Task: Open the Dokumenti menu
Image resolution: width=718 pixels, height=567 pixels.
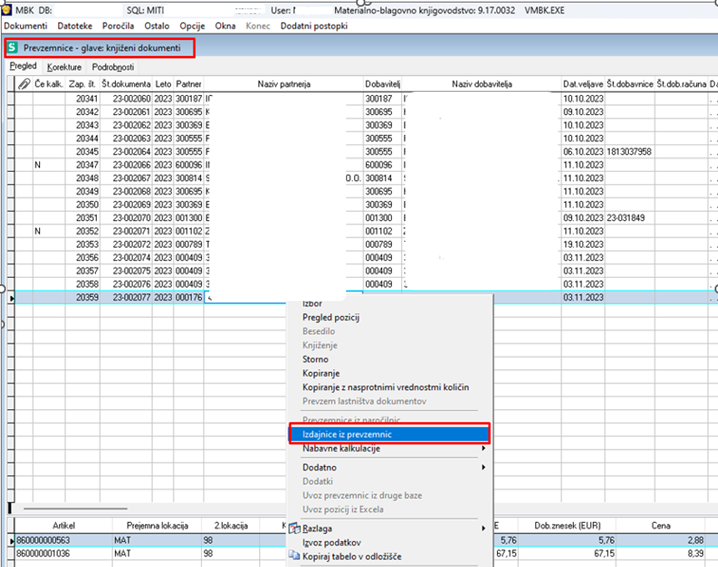Action: coord(26,24)
